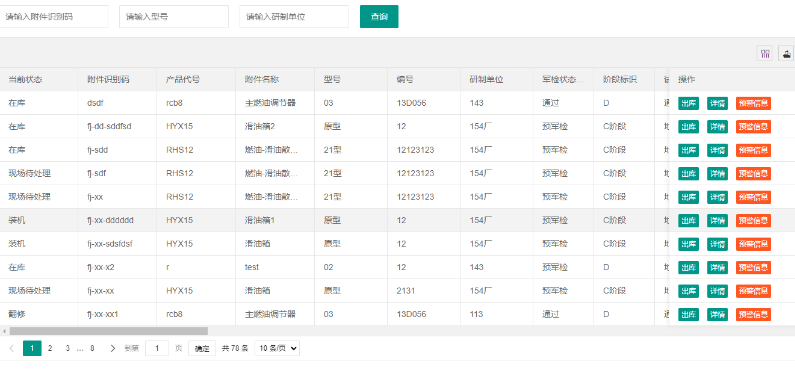Screen dimensions: 795x369
Task: Select the cell 滑油箱1
Action: [x=275, y=220]
